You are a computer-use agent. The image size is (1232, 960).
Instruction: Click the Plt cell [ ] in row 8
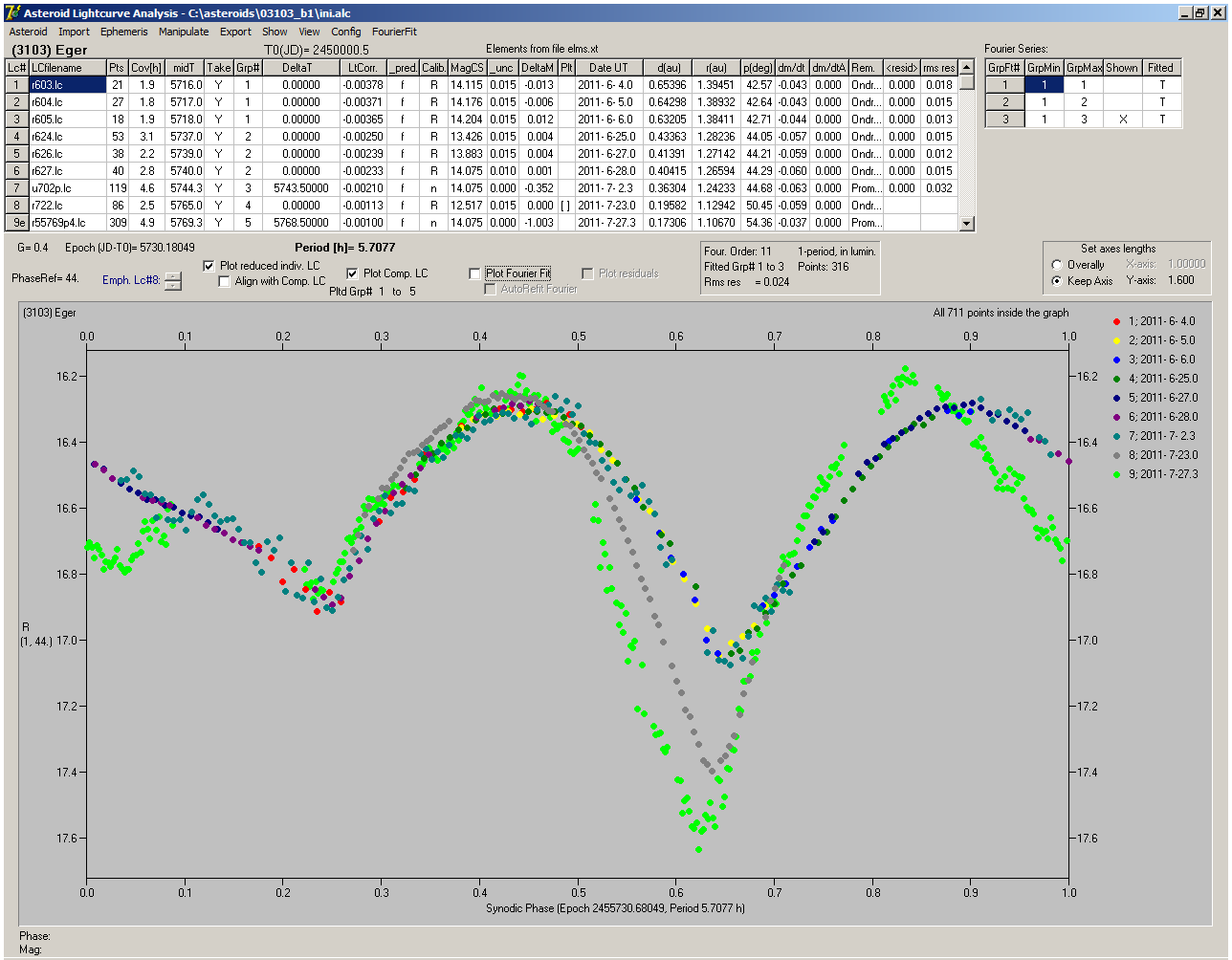565,206
